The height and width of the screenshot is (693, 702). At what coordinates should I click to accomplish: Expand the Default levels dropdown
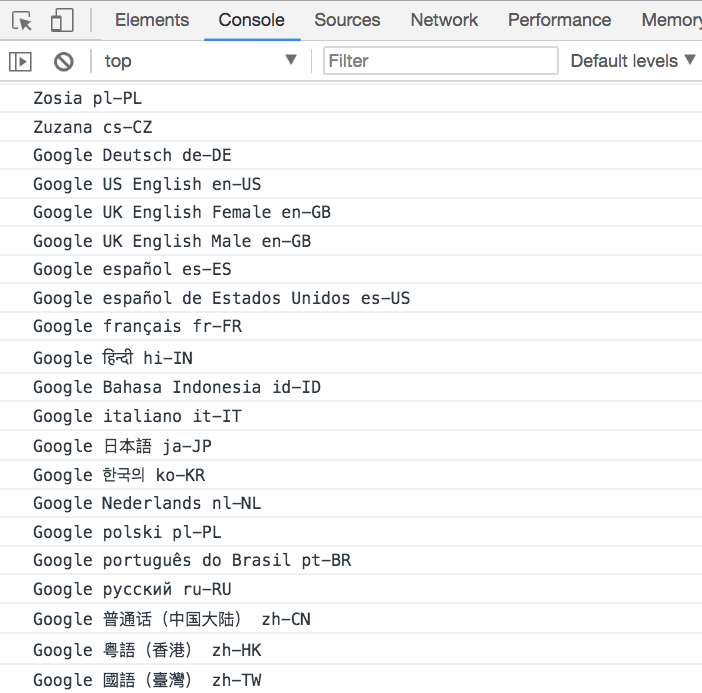(633, 61)
